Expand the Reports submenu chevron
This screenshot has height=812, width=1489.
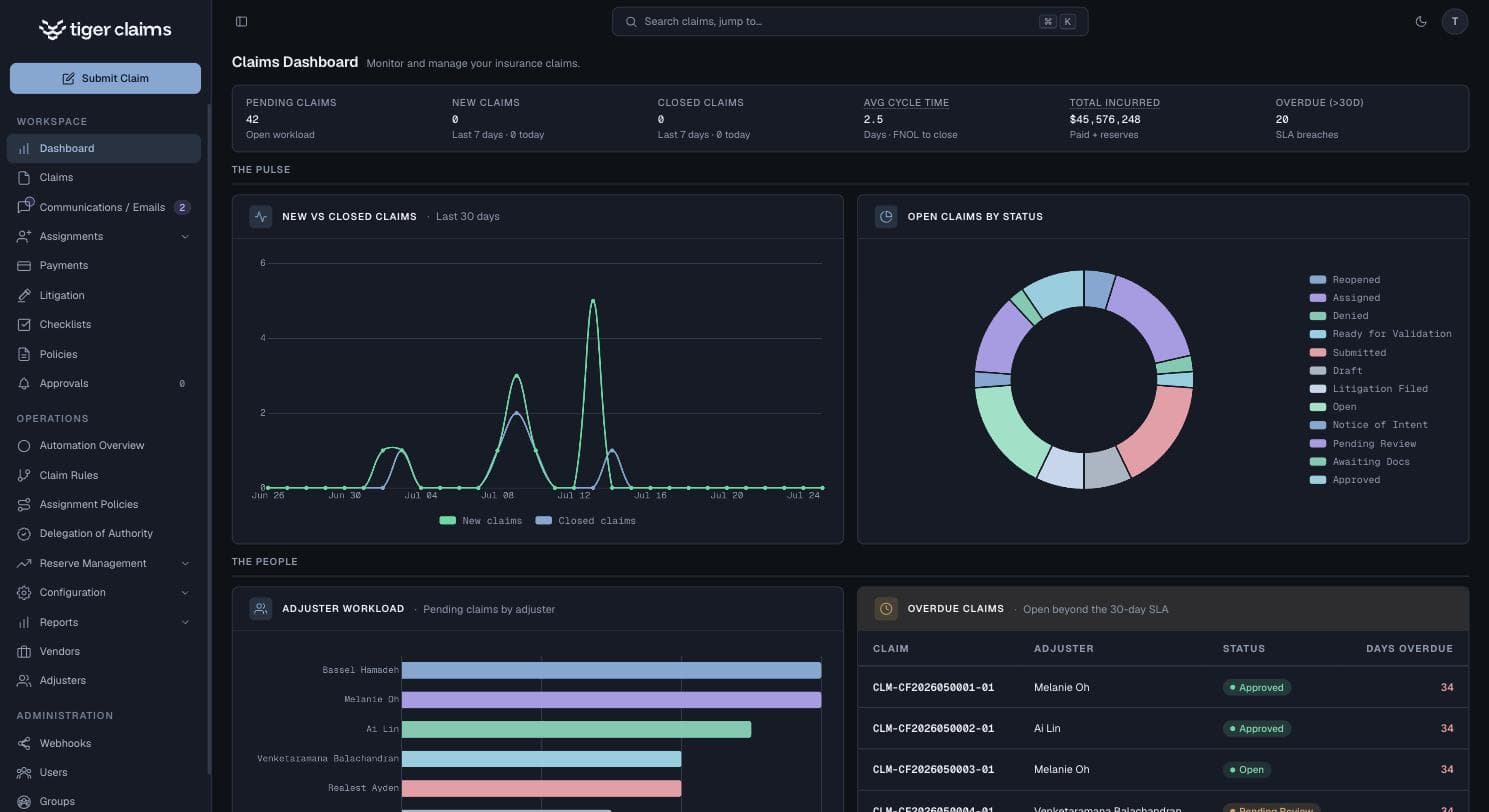tap(185, 622)
